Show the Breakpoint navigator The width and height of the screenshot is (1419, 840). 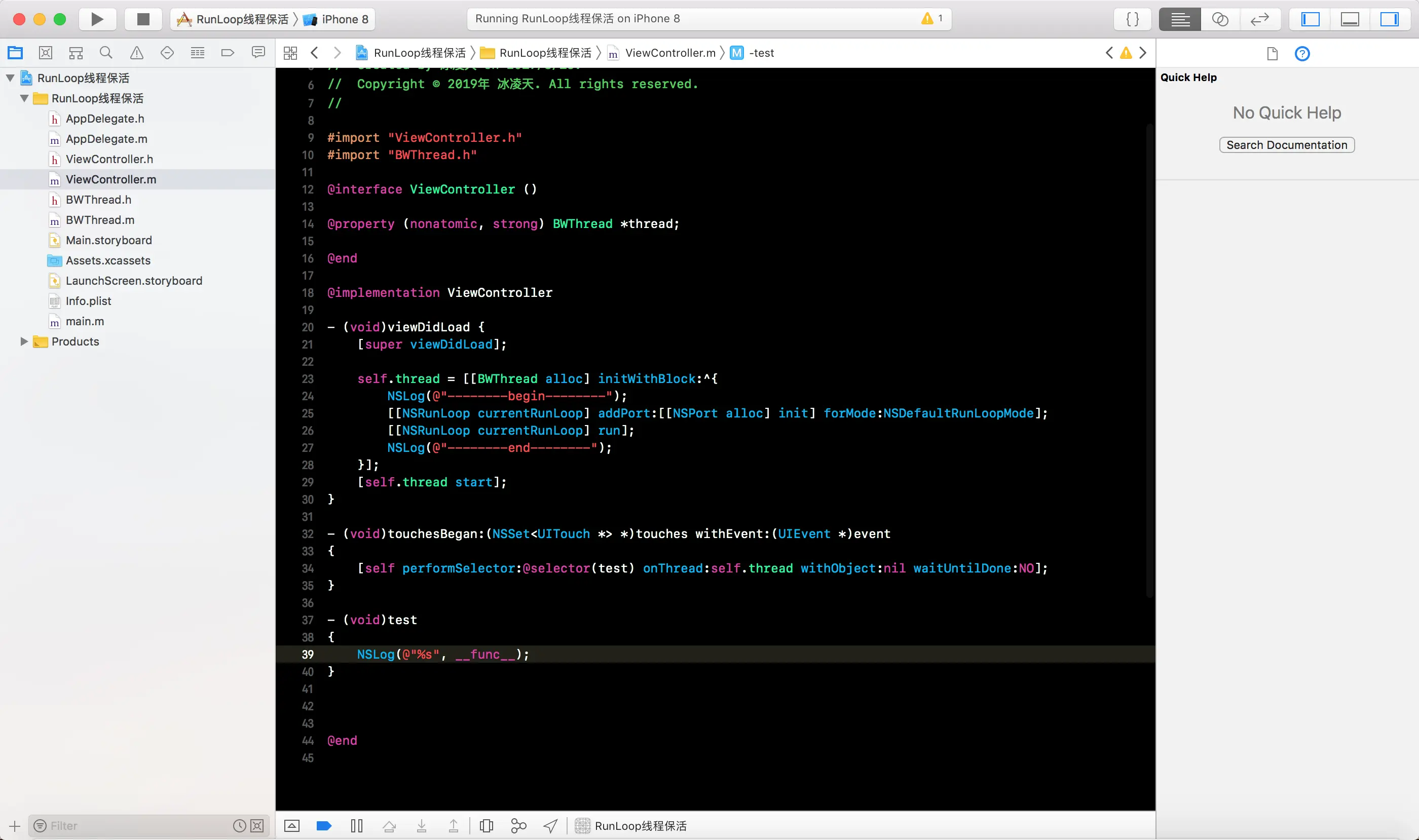point(228,53)
